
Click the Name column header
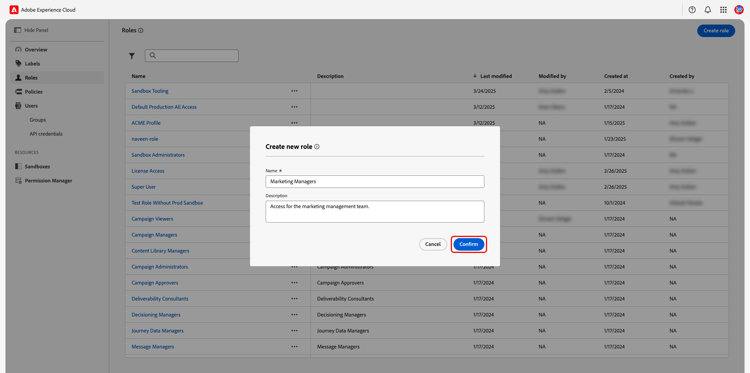coord(139,76)
